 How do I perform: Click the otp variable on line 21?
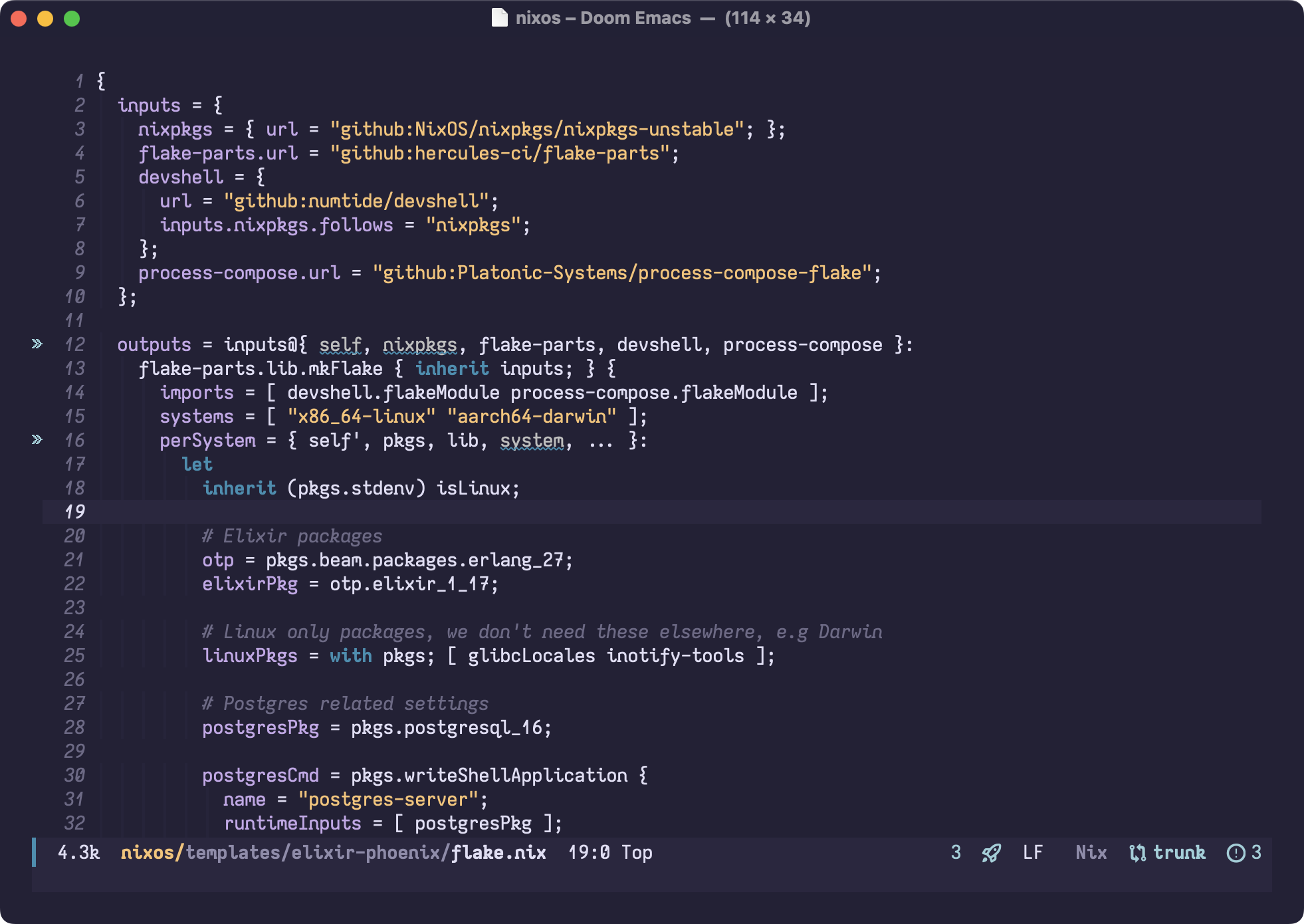click(x=218, y=560)
